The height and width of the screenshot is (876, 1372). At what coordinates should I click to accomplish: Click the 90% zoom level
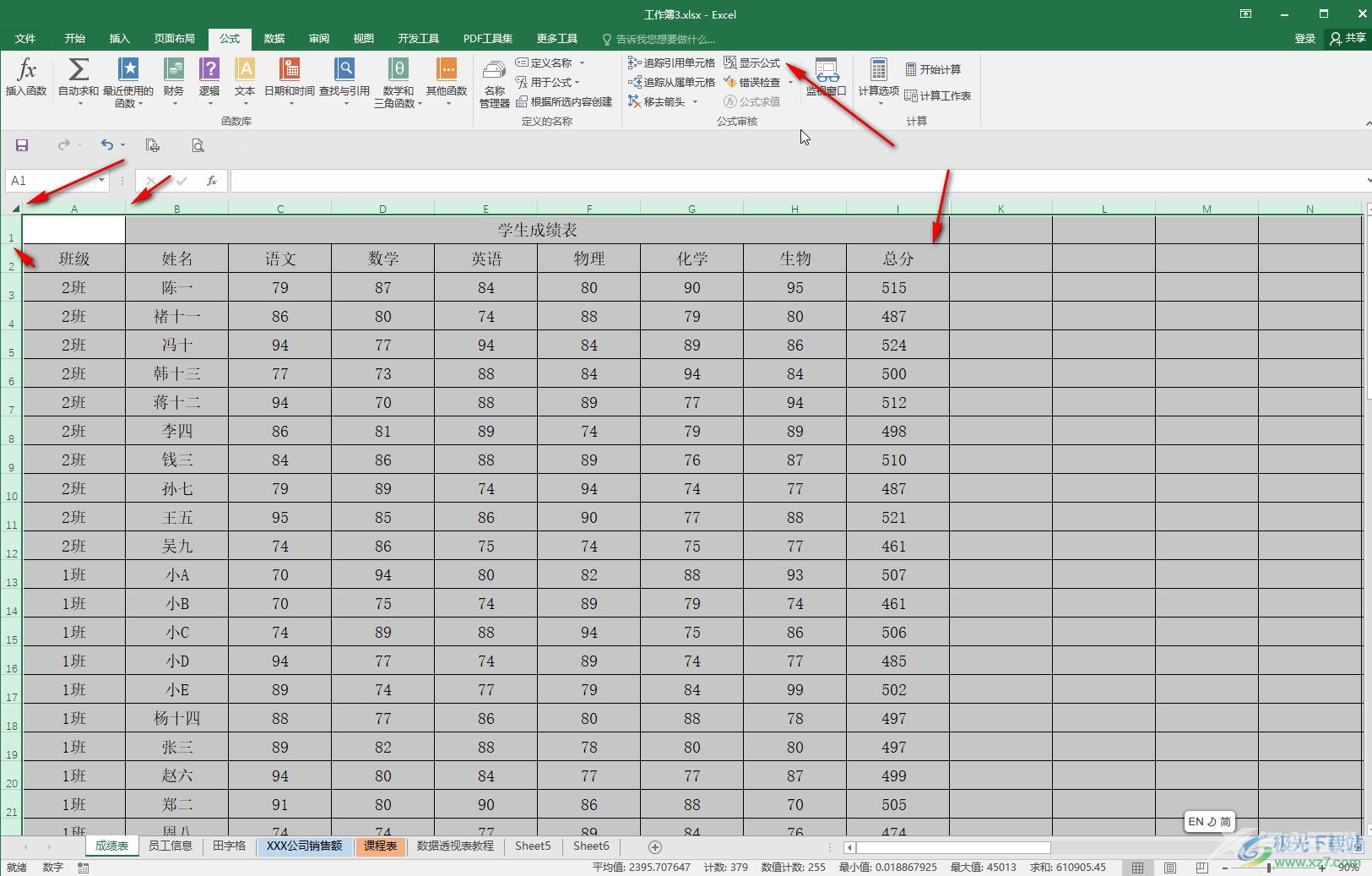click(1348, 868)
